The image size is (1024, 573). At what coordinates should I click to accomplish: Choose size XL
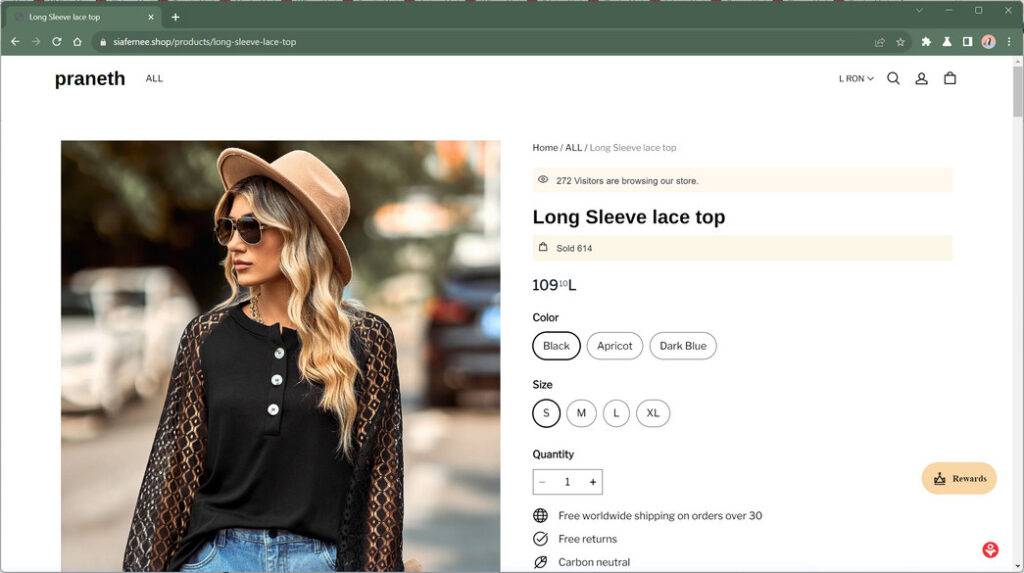[653, 413]
